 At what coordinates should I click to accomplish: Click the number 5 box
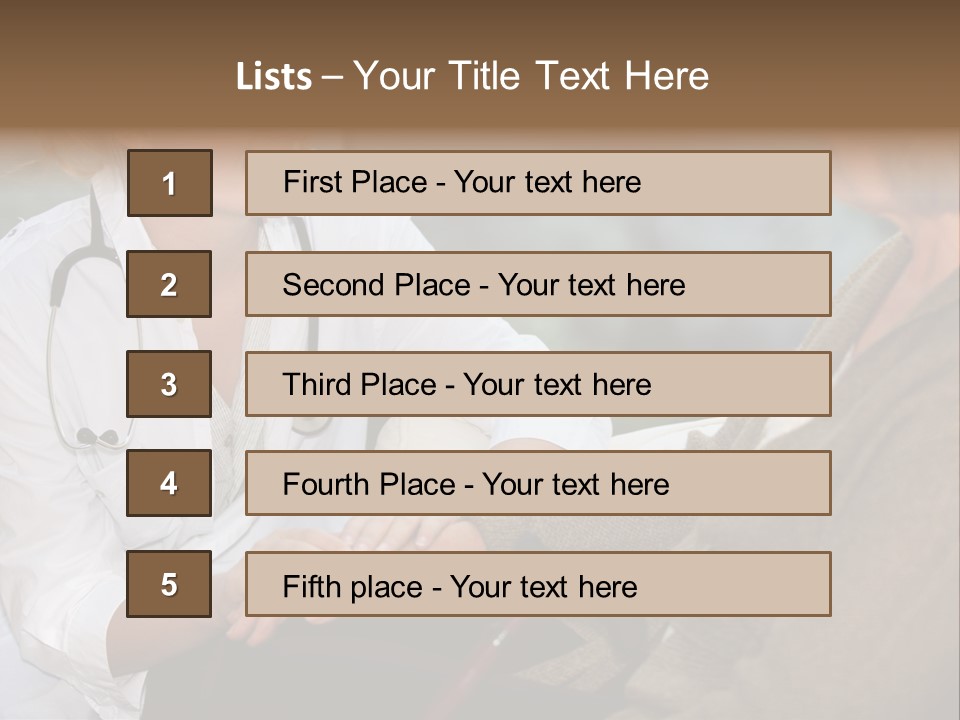tap(169, 584)
